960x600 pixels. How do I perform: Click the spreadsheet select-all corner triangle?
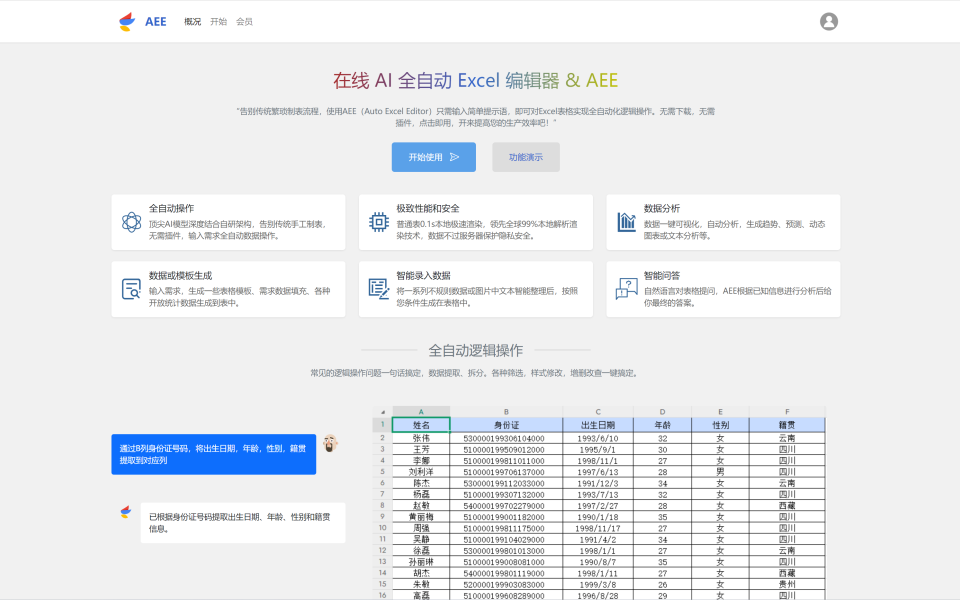[383, 412]
